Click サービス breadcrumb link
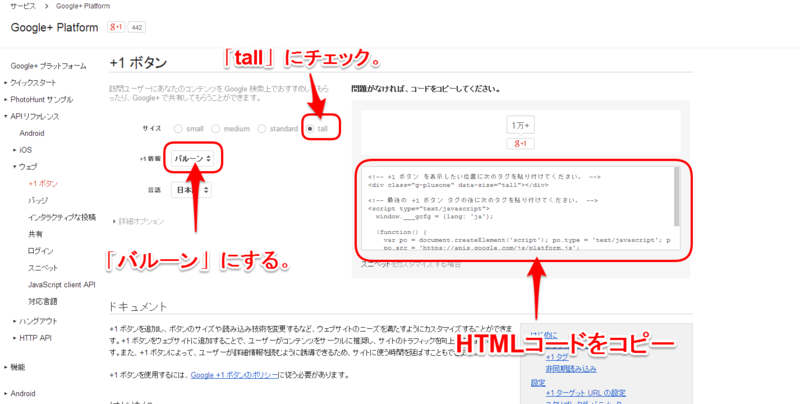The image size is (800, 404). click(x=23, y=6)
